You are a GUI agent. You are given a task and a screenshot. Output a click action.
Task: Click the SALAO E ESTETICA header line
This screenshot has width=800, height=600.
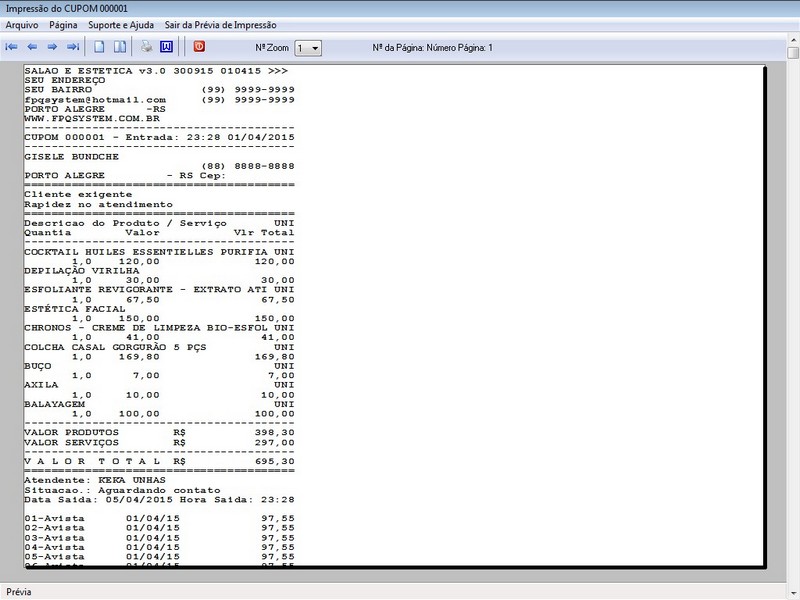pos(156,71)
